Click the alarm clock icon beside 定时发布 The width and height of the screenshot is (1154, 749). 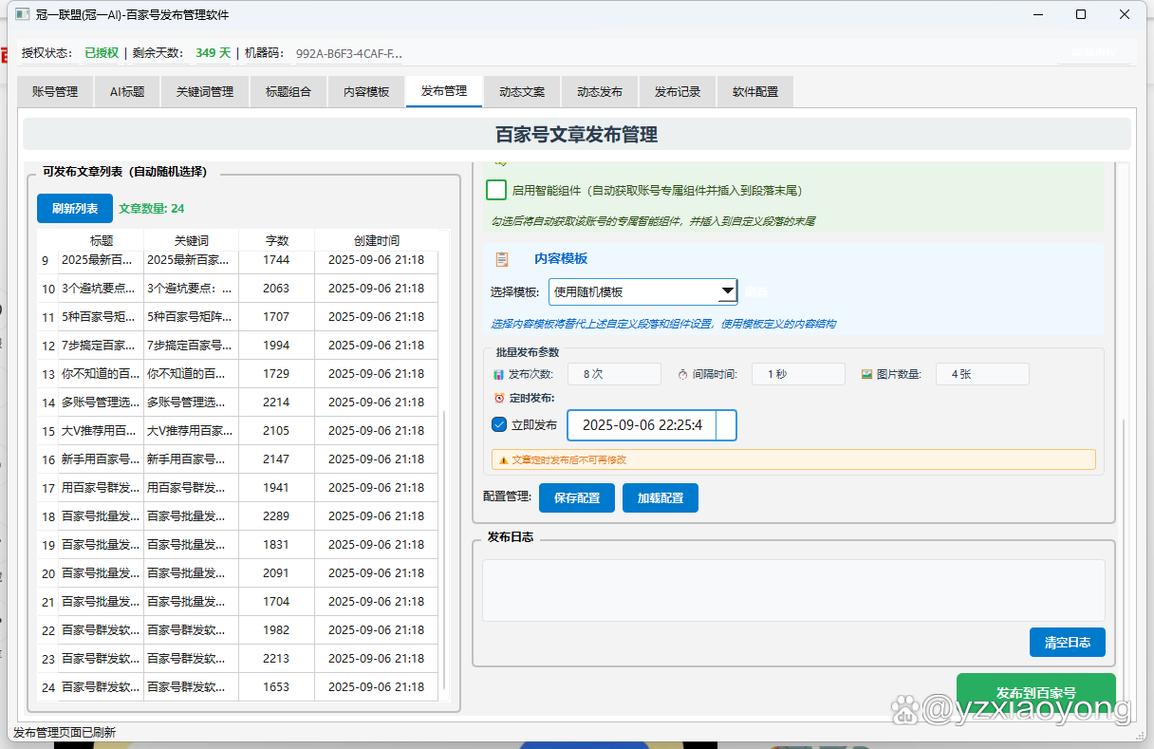[x=499, y=398]
